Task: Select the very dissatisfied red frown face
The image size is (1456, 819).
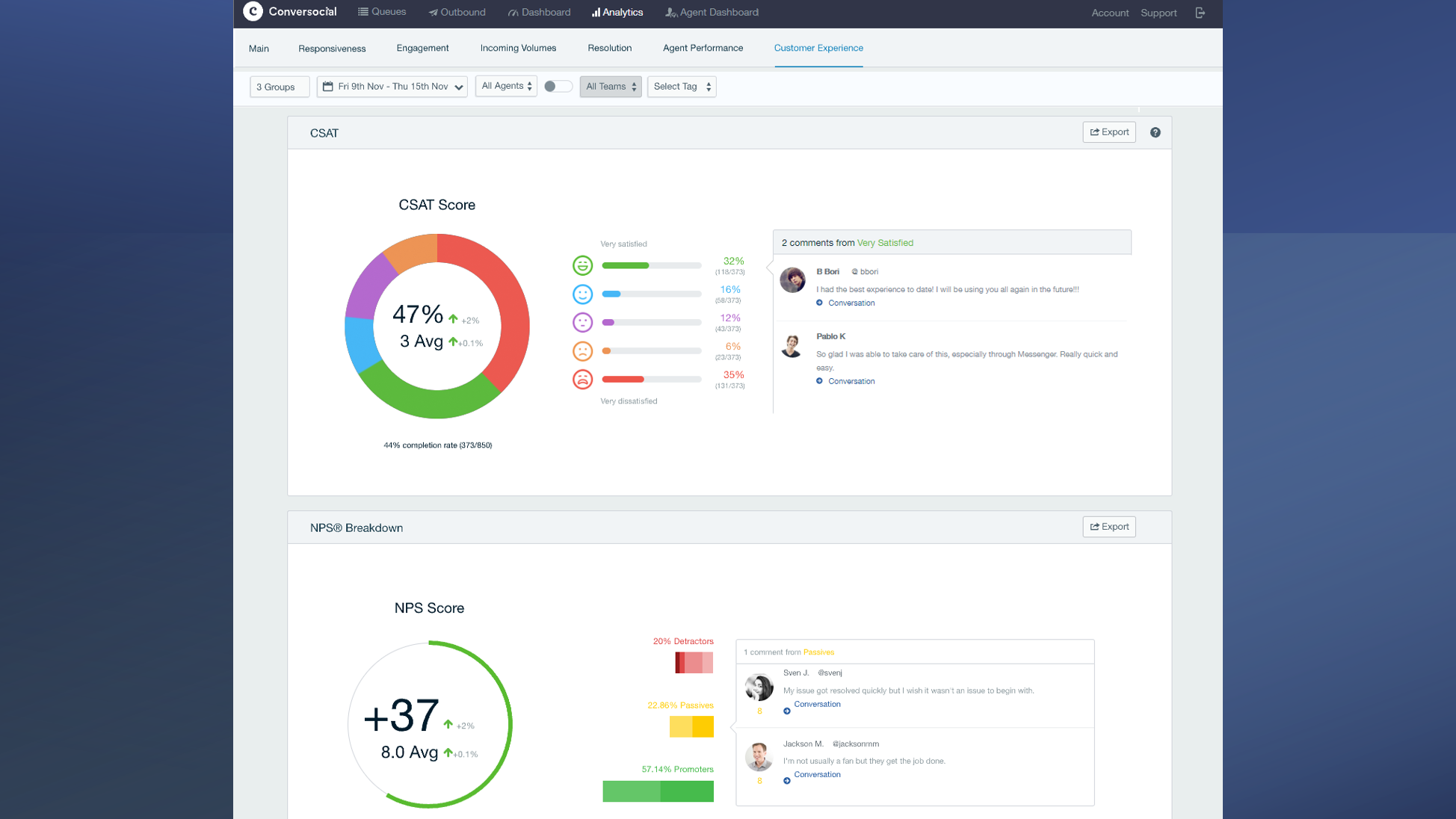Action: click(582, 380)
